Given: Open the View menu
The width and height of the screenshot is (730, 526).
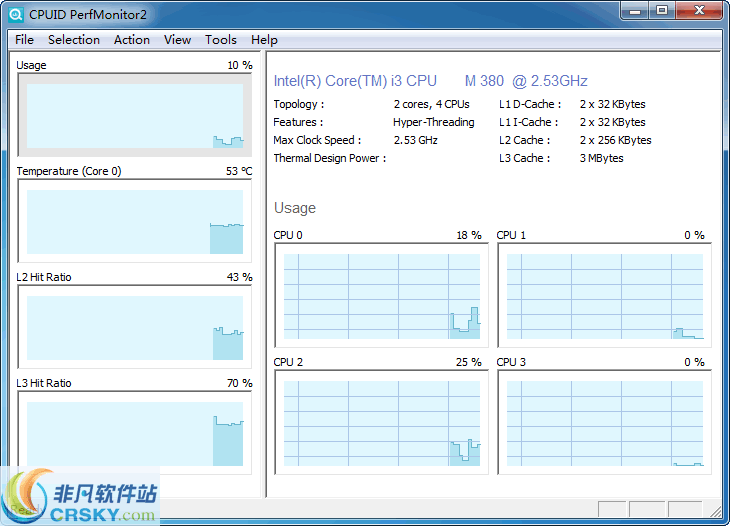Looking at the screenshot, I should pyautogui.click(x=177, y=40).
